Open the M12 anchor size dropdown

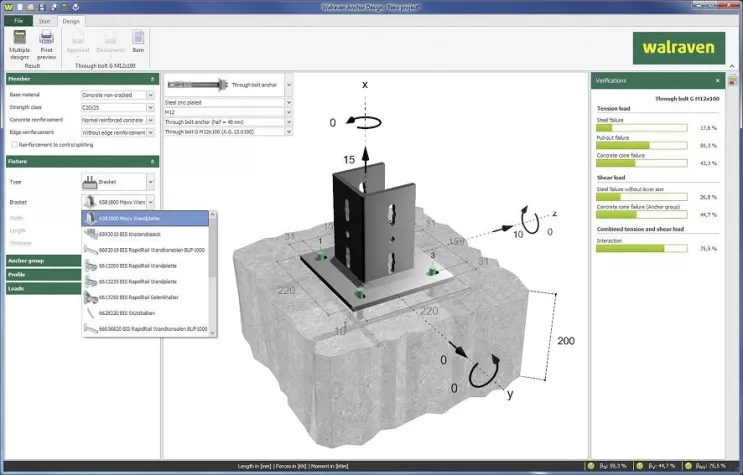pos(288,112)
